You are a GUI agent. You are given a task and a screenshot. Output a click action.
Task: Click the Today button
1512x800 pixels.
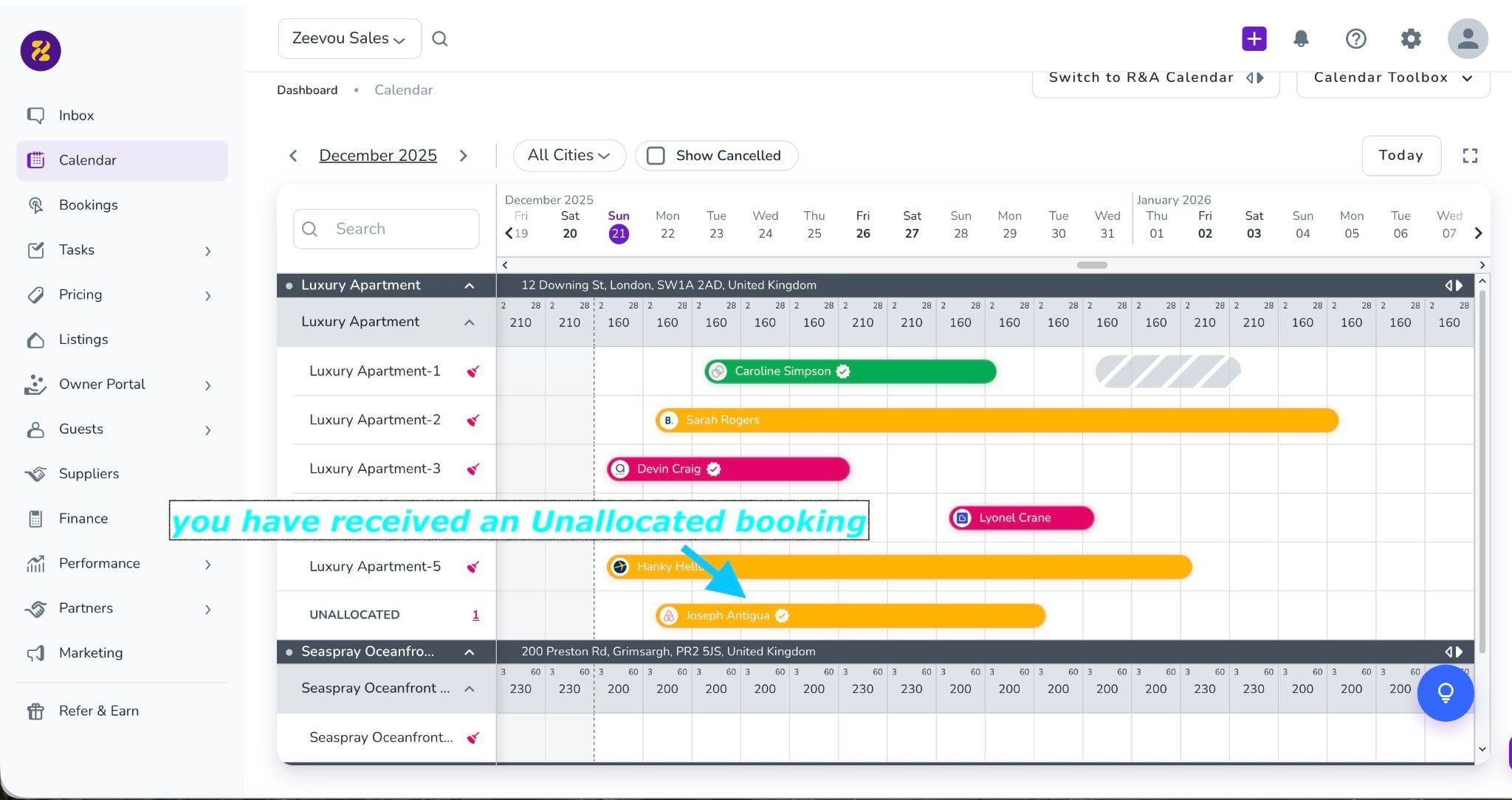coord(1401,156)
